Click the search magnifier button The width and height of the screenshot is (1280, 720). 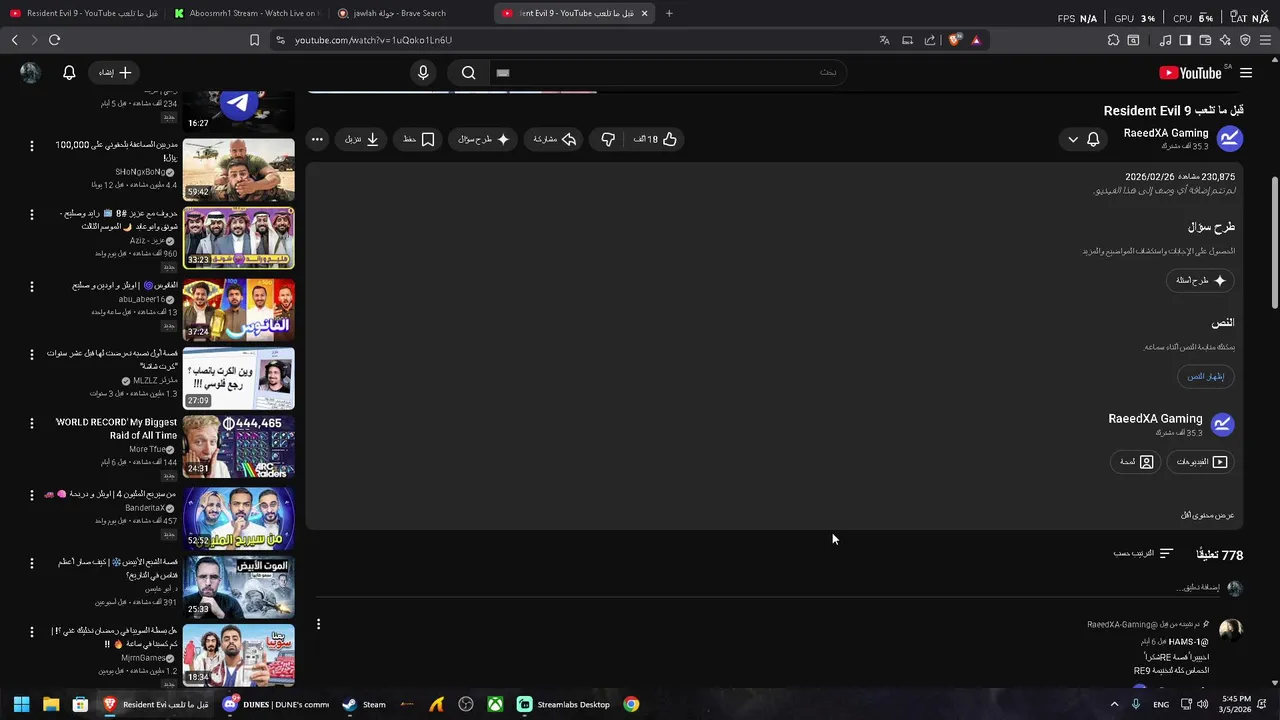click(x=468, y=73)
